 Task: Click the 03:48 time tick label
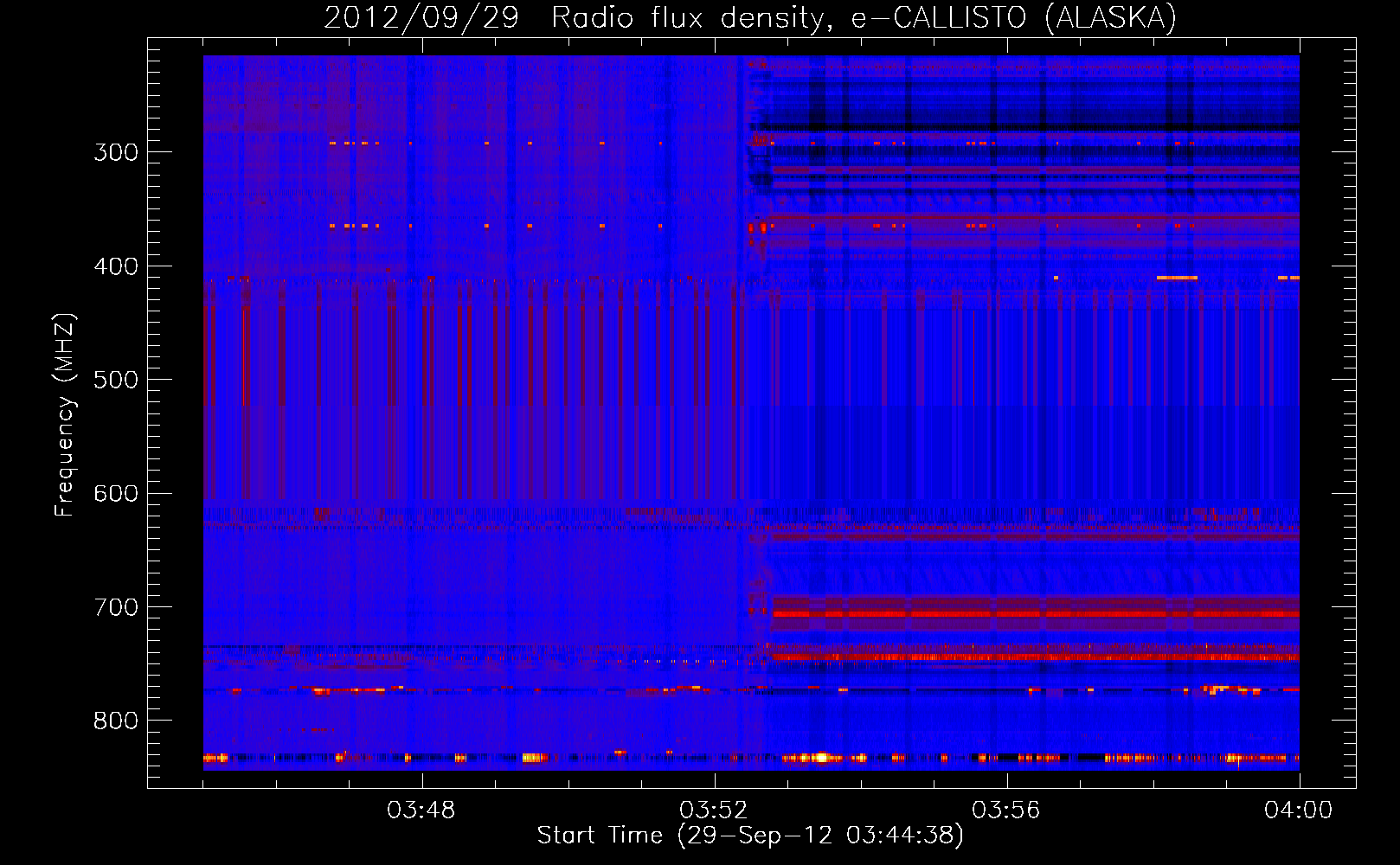click(421, 811)
